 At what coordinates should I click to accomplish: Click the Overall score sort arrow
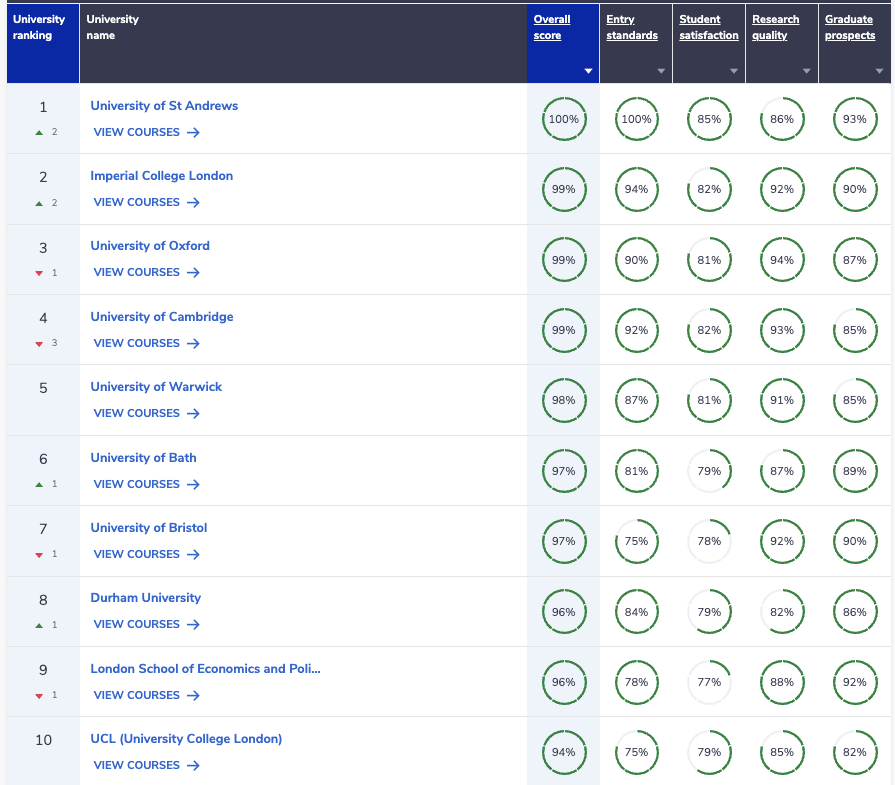pos(588,71)
